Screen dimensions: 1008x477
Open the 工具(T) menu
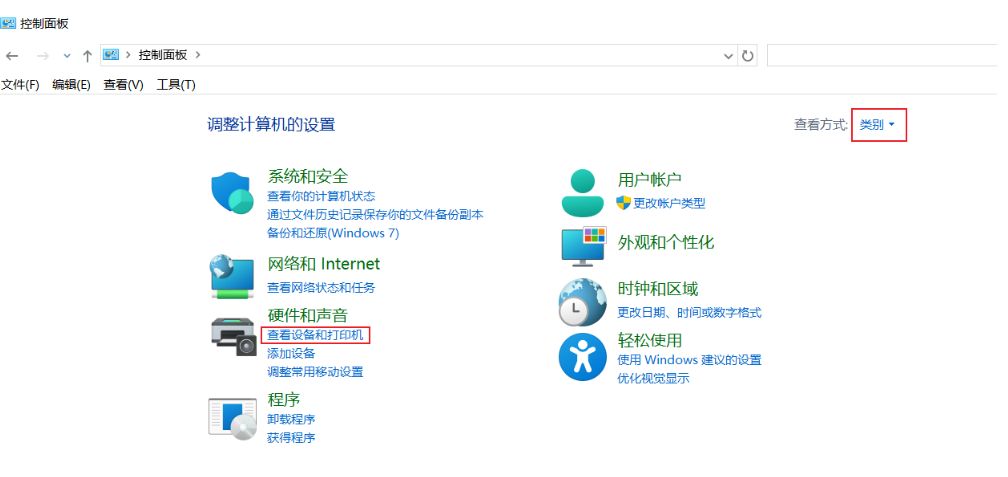(x=176, y=85)
